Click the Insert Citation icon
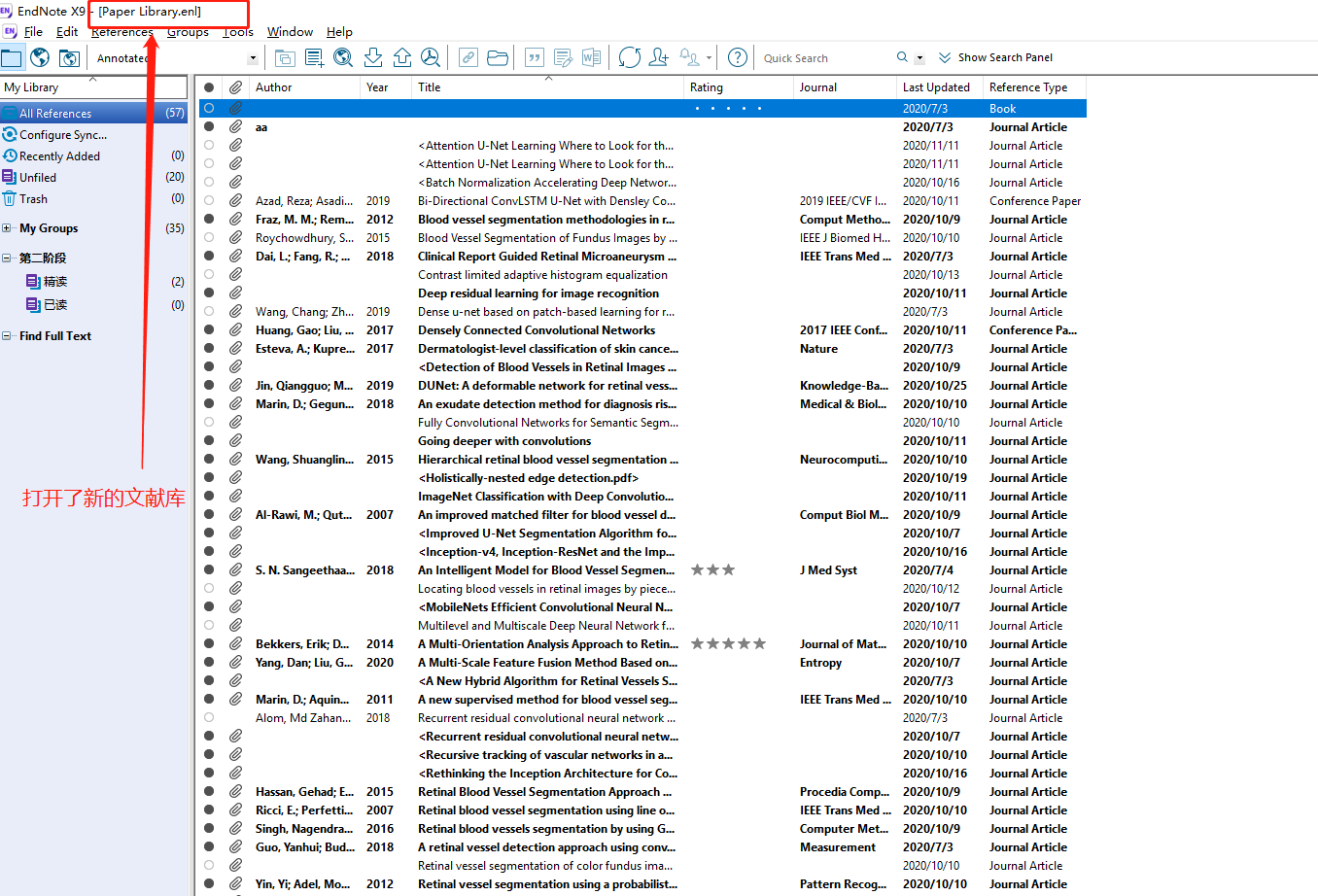 coord(534,57)
